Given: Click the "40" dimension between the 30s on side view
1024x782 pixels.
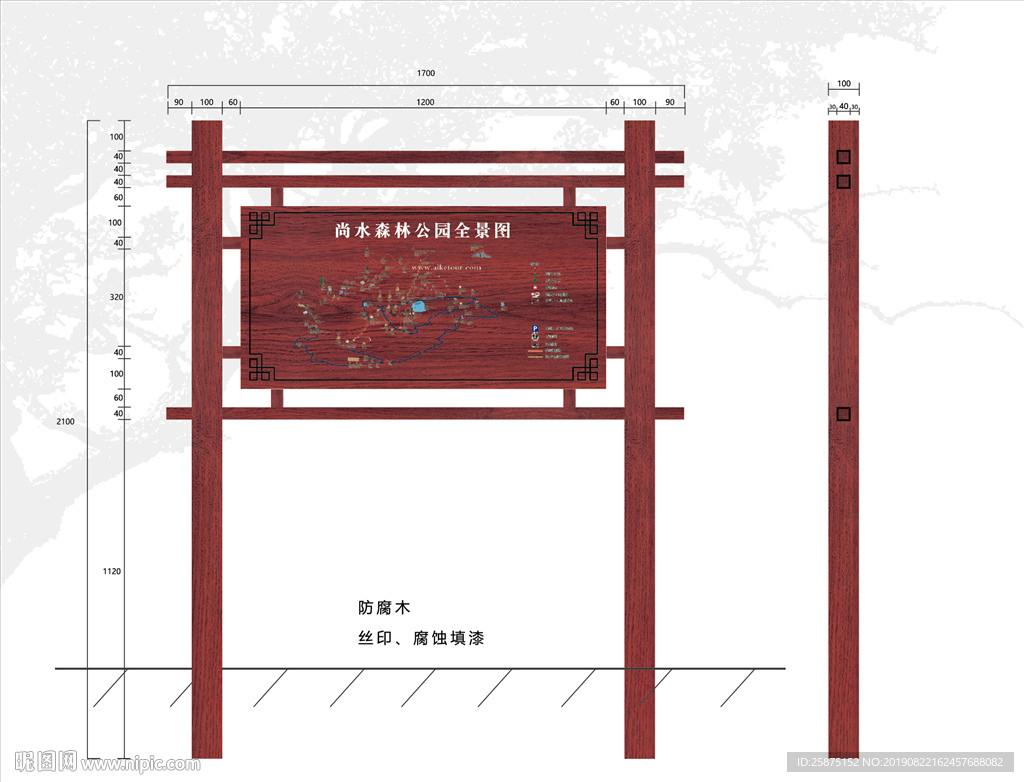Looking at the screenshot, I should pyautogui.click(x=844, y=106).
